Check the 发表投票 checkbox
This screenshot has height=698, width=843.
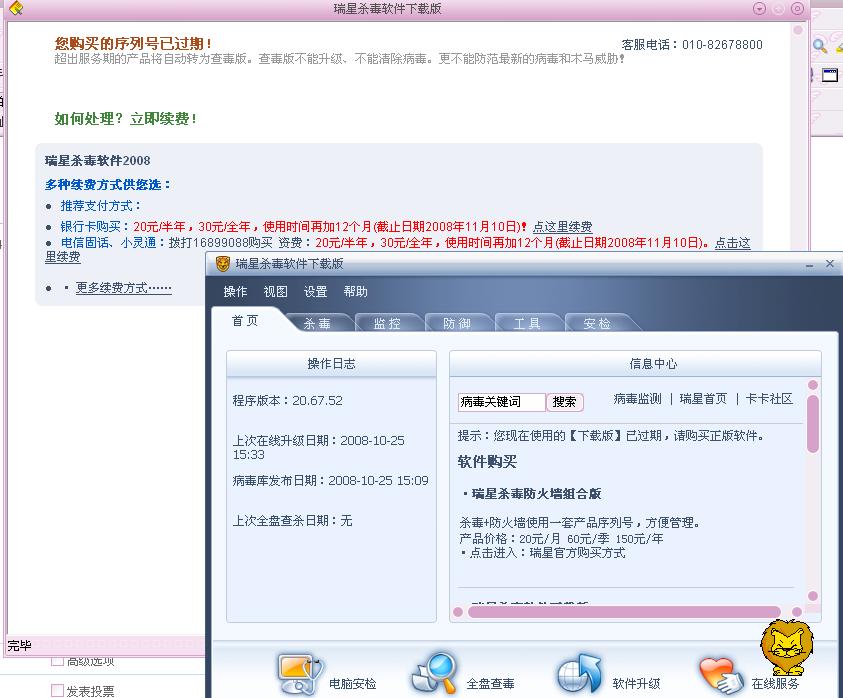point(57,690)
